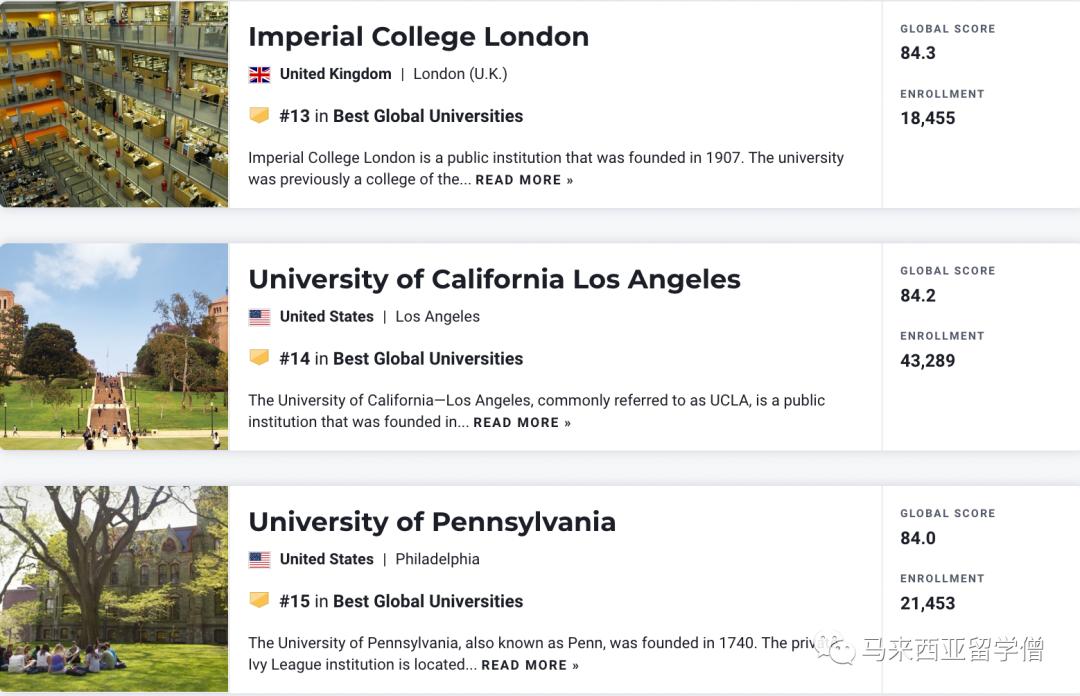Click the UCLA campus staircase photo
Screen dimensions: 1080x696
click(113, 347)
